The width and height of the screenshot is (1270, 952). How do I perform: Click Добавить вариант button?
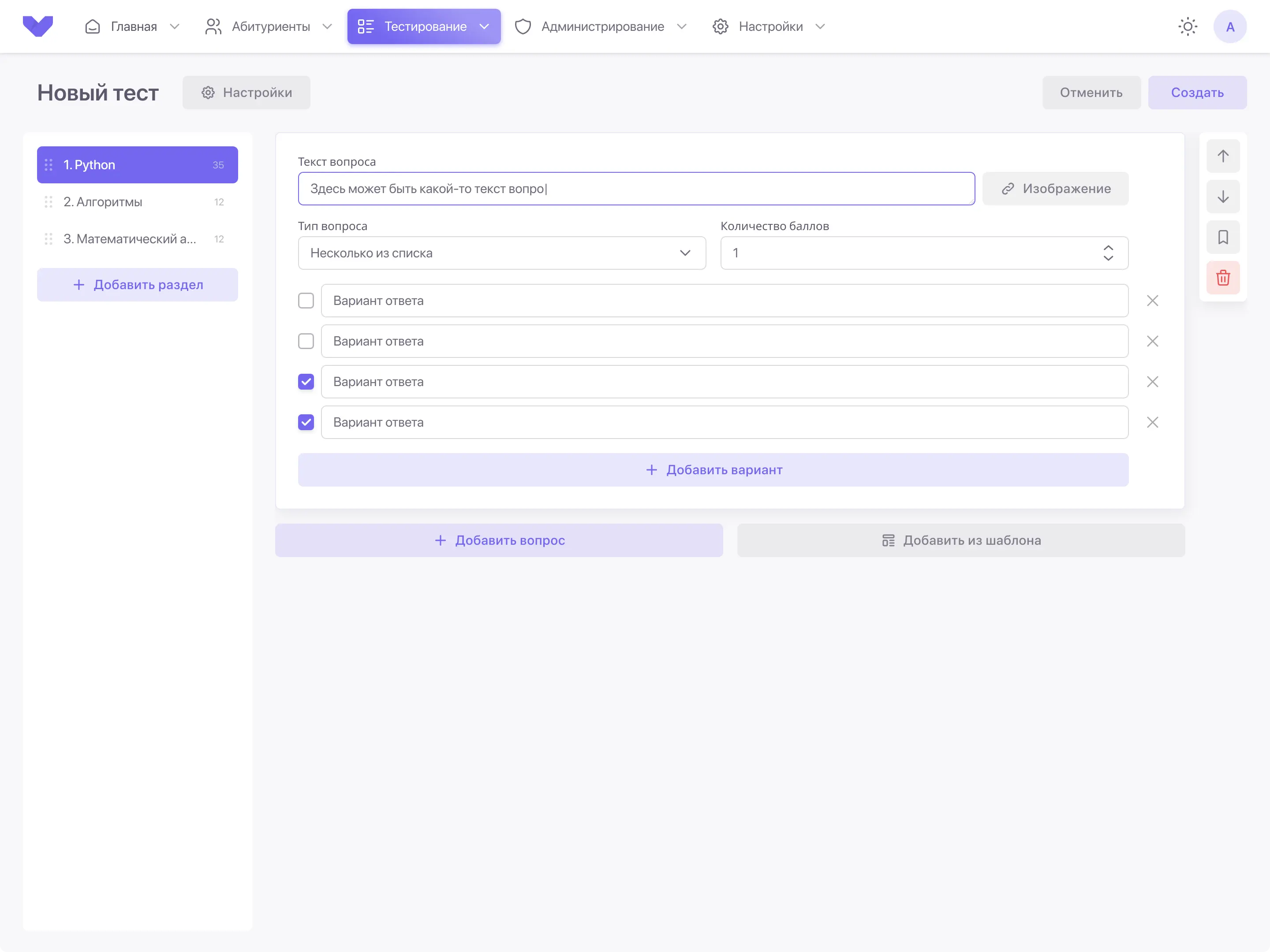[713, 470]
